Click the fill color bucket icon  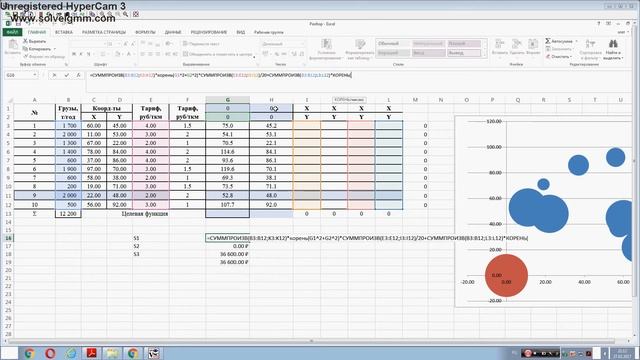point(118,54)
